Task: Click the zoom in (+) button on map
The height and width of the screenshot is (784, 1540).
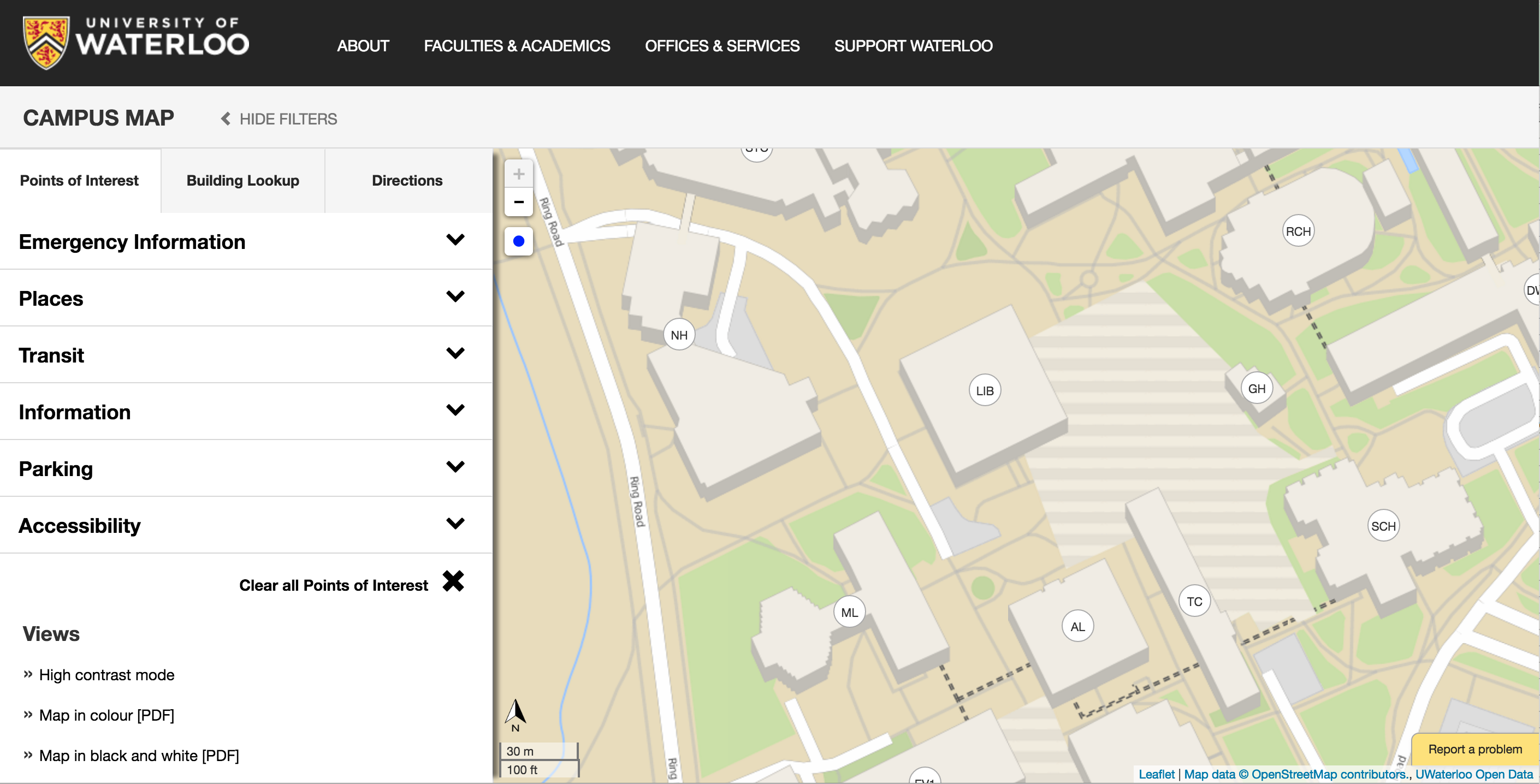Action: (518, 173)
